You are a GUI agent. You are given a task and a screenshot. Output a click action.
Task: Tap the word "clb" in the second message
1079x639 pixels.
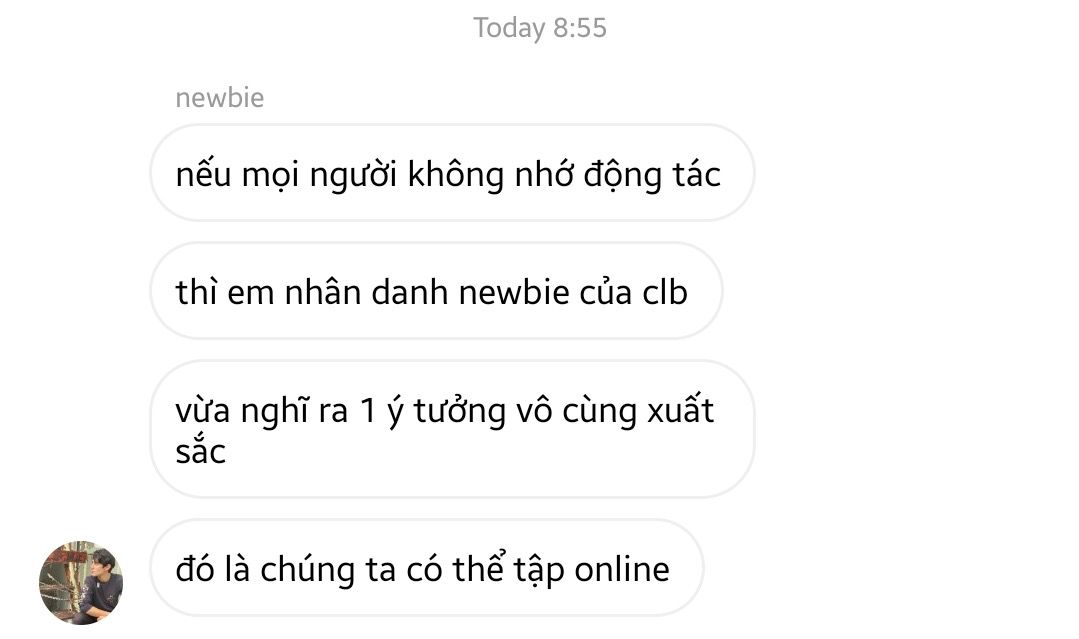[665, 292]
